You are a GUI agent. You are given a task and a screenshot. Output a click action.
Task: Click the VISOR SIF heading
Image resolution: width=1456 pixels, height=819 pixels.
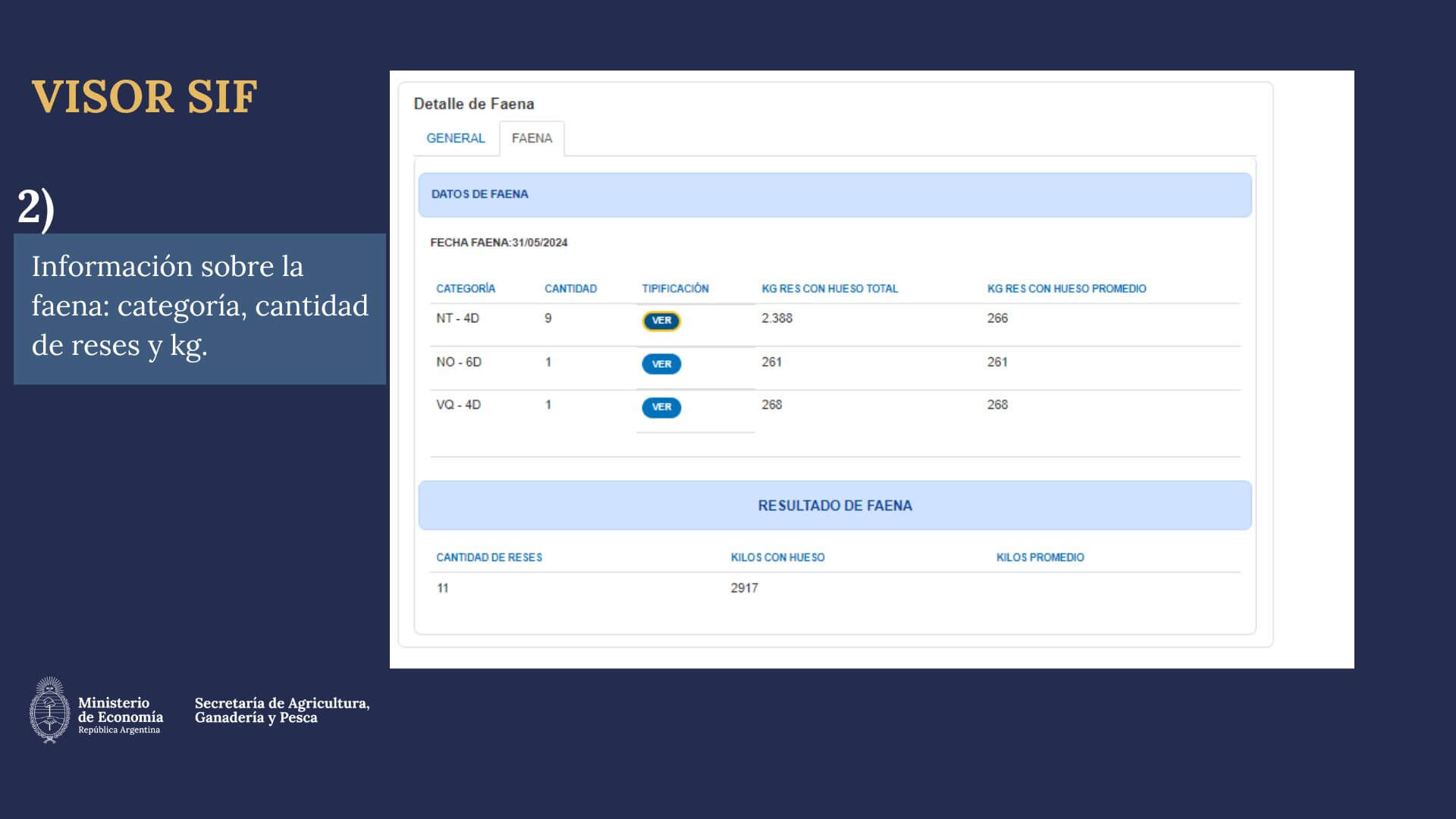(x=144, y=97)
